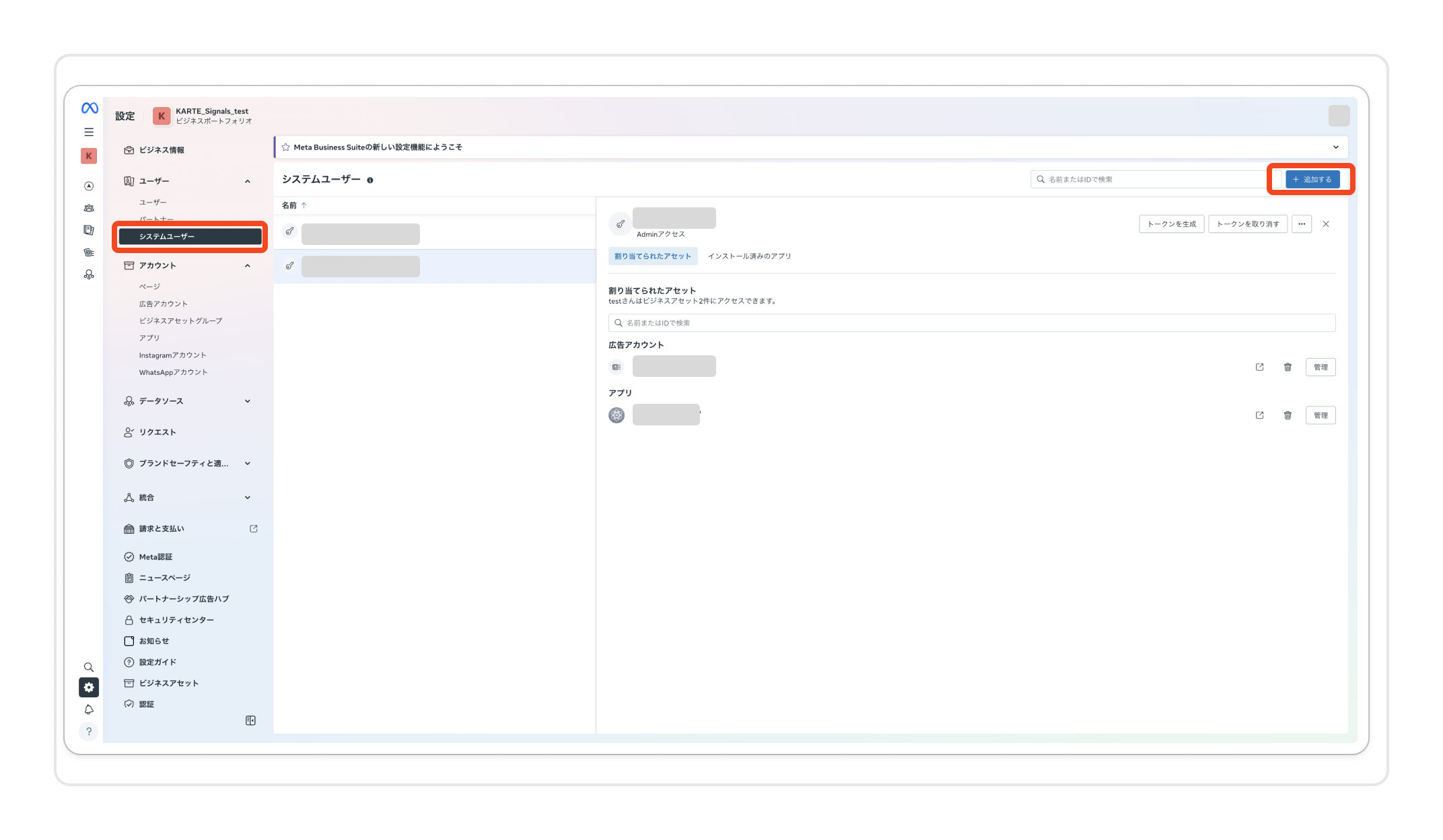Click info icon next to システムユーザー heading
1443x840 pixels.
(x=370, y=180)
